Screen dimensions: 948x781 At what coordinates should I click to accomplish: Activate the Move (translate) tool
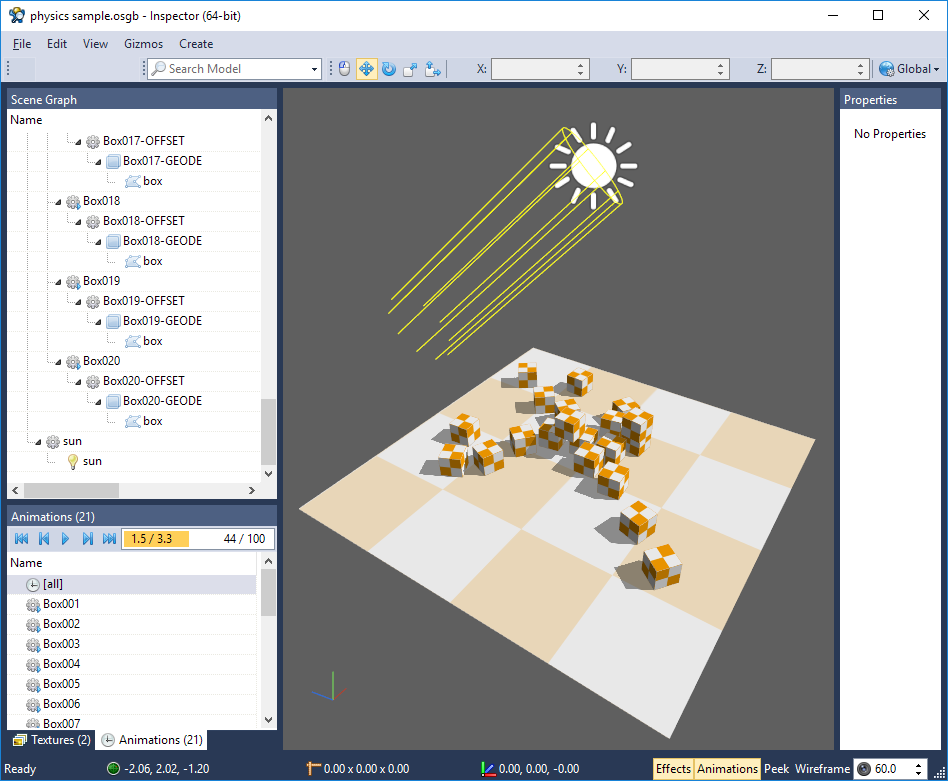coord(366,69)
